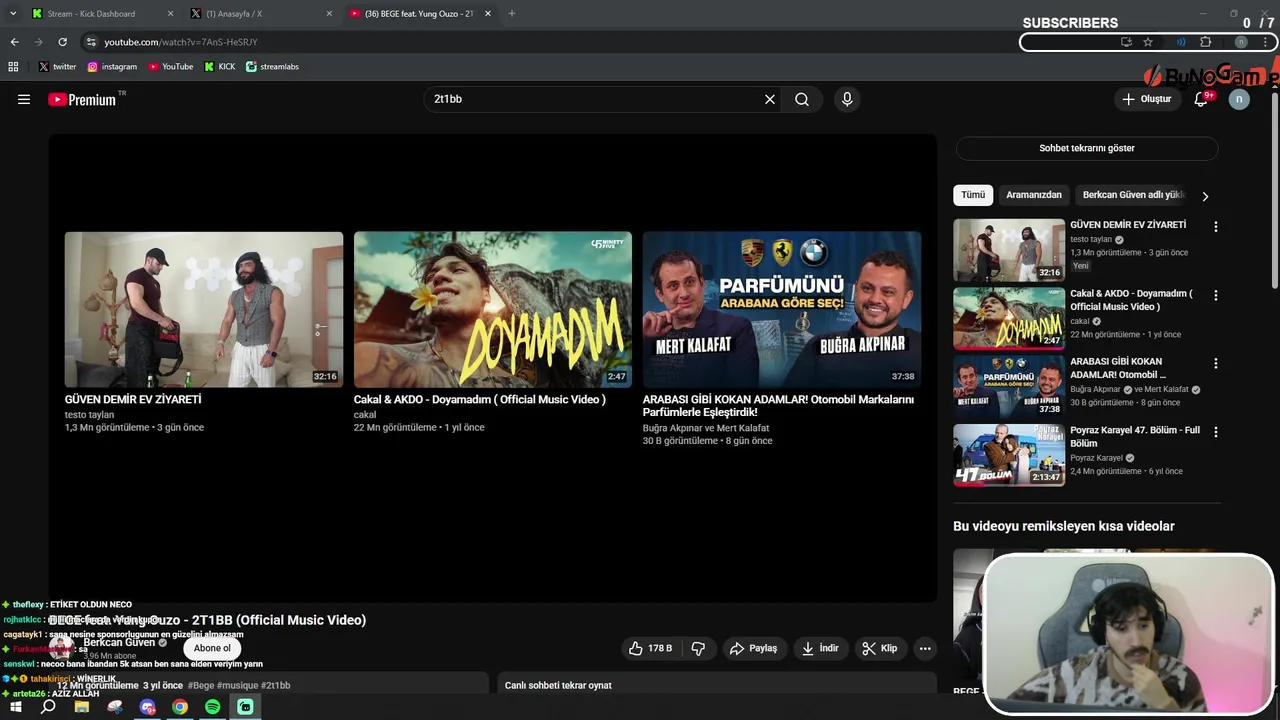Viewport: 1280px width, 720px height.
Task: Start voice search with microphone icon
Action: coord(847,99)
